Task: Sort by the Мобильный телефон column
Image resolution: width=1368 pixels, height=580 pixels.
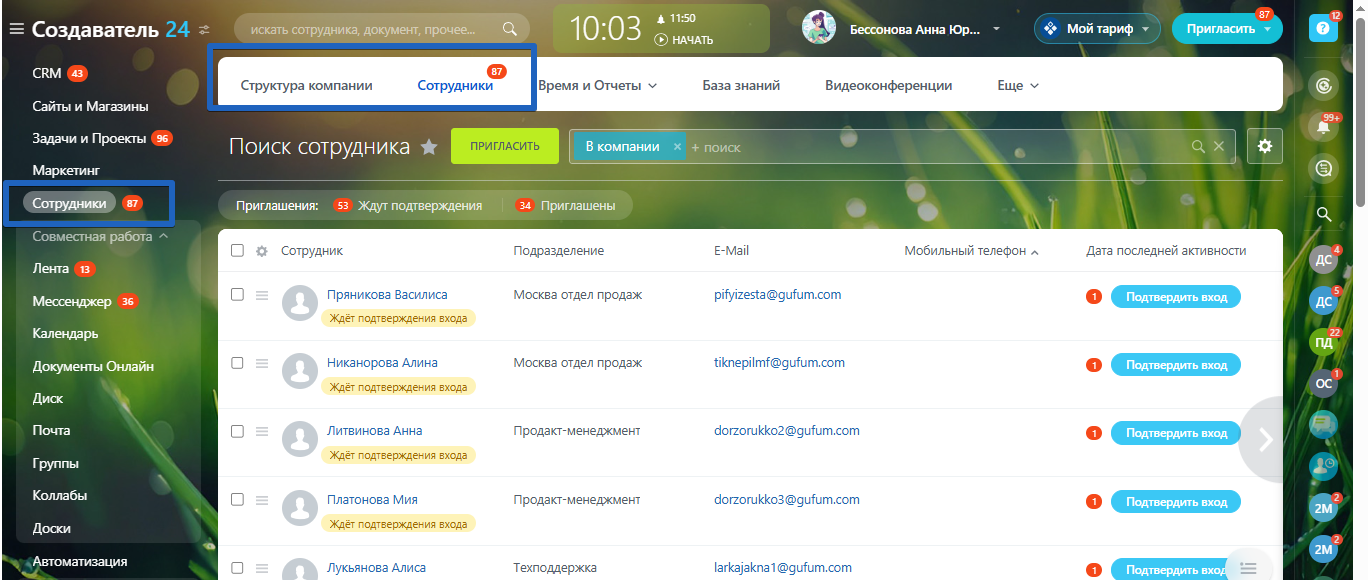Action: [x=971, y=251]
